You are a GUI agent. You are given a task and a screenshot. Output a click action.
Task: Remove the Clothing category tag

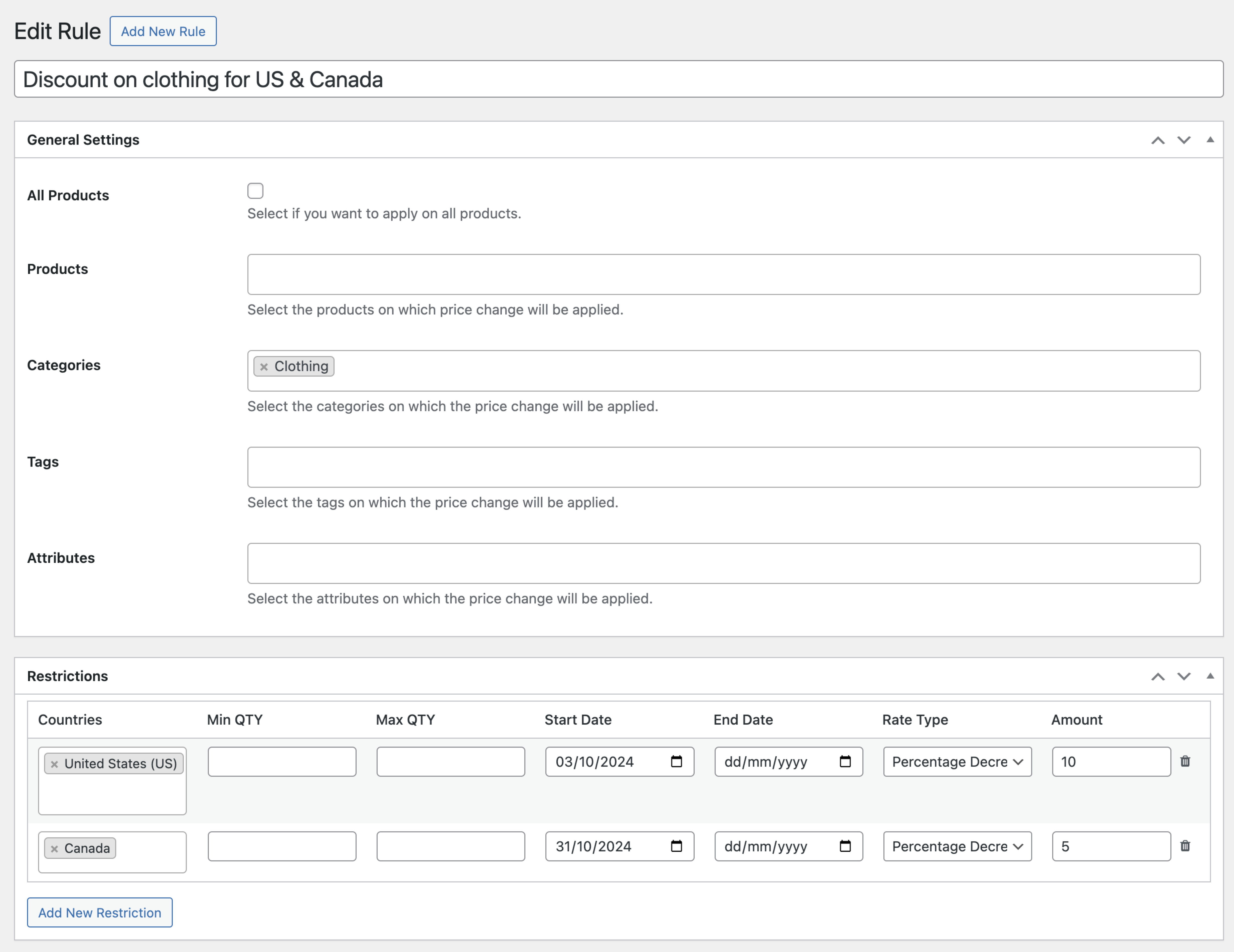click(x=264, y=366)
